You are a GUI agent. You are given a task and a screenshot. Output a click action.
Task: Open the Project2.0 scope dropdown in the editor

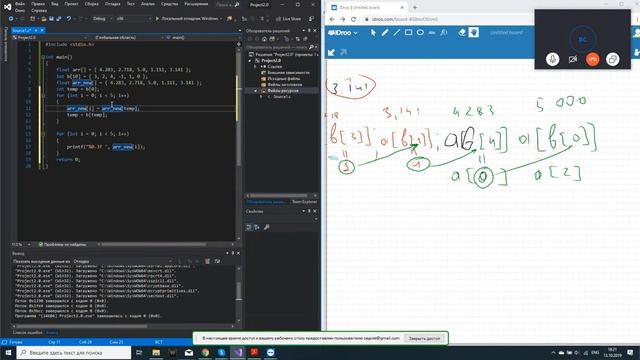[50, 37]
